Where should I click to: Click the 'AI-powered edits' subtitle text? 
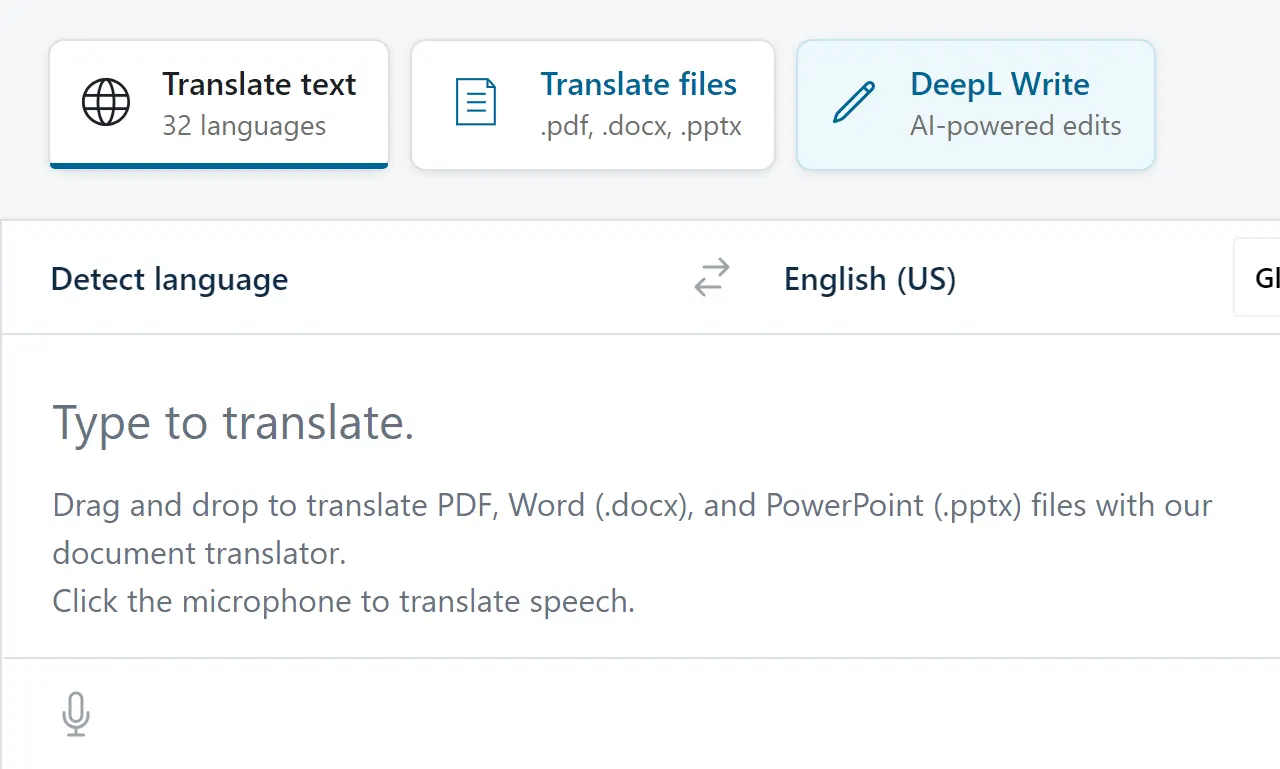[x=1016, y=126]
